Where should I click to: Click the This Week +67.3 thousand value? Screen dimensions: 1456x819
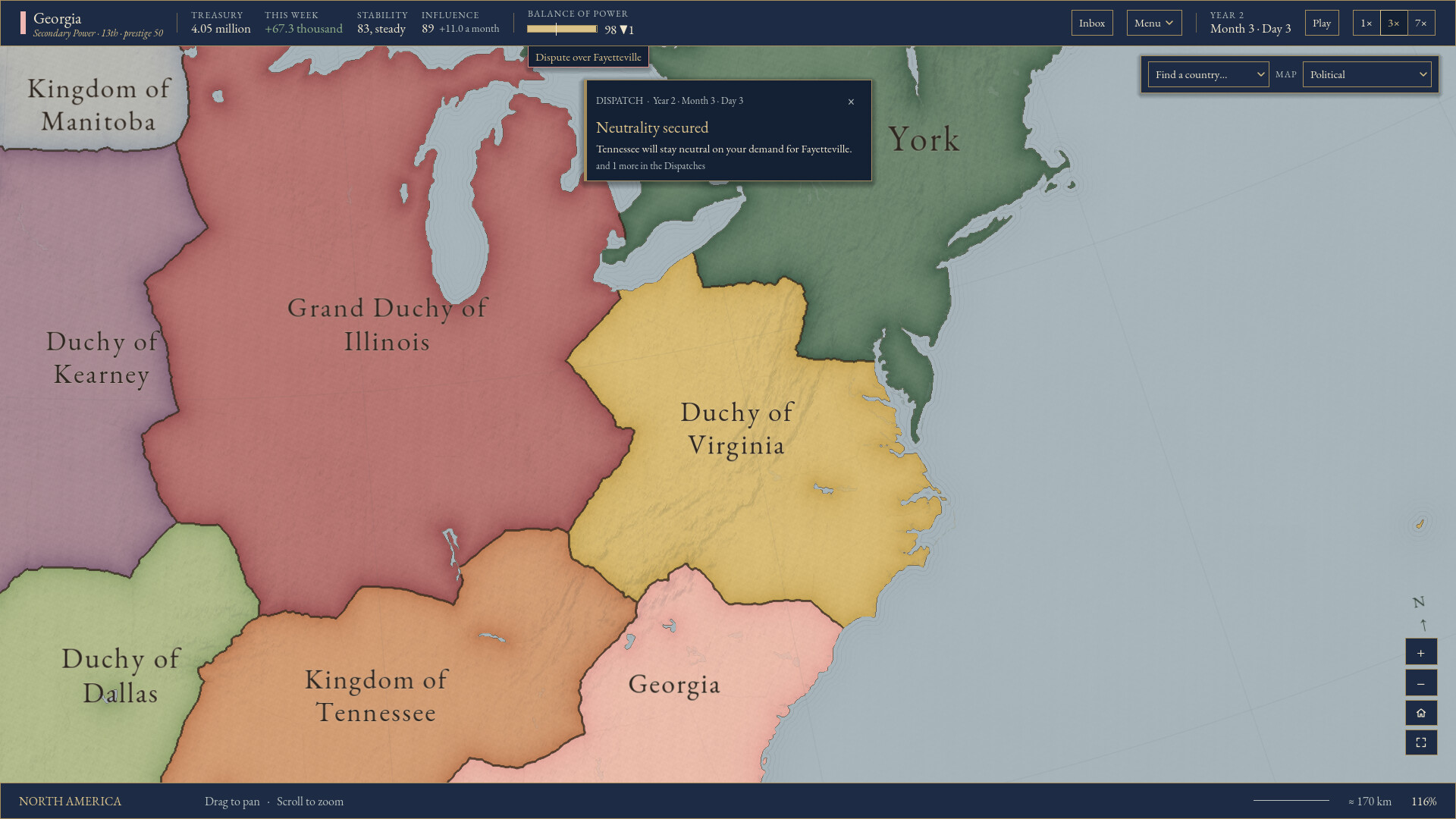click(x=303, y=29)
